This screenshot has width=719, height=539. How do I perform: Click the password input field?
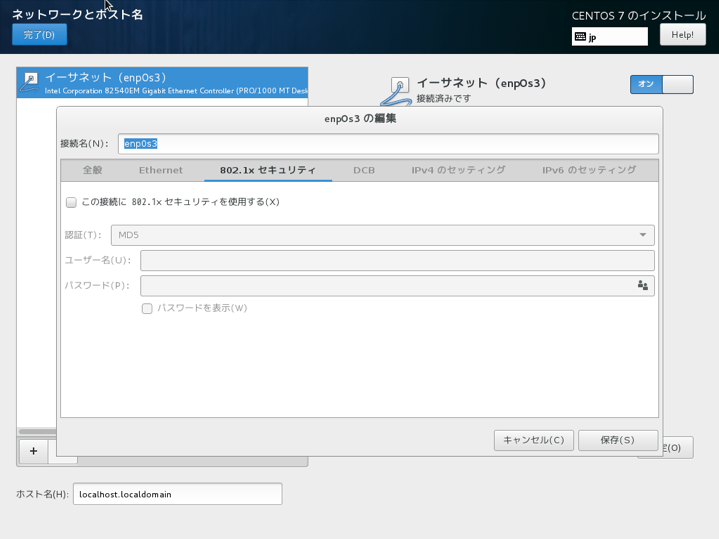(397, 285)
